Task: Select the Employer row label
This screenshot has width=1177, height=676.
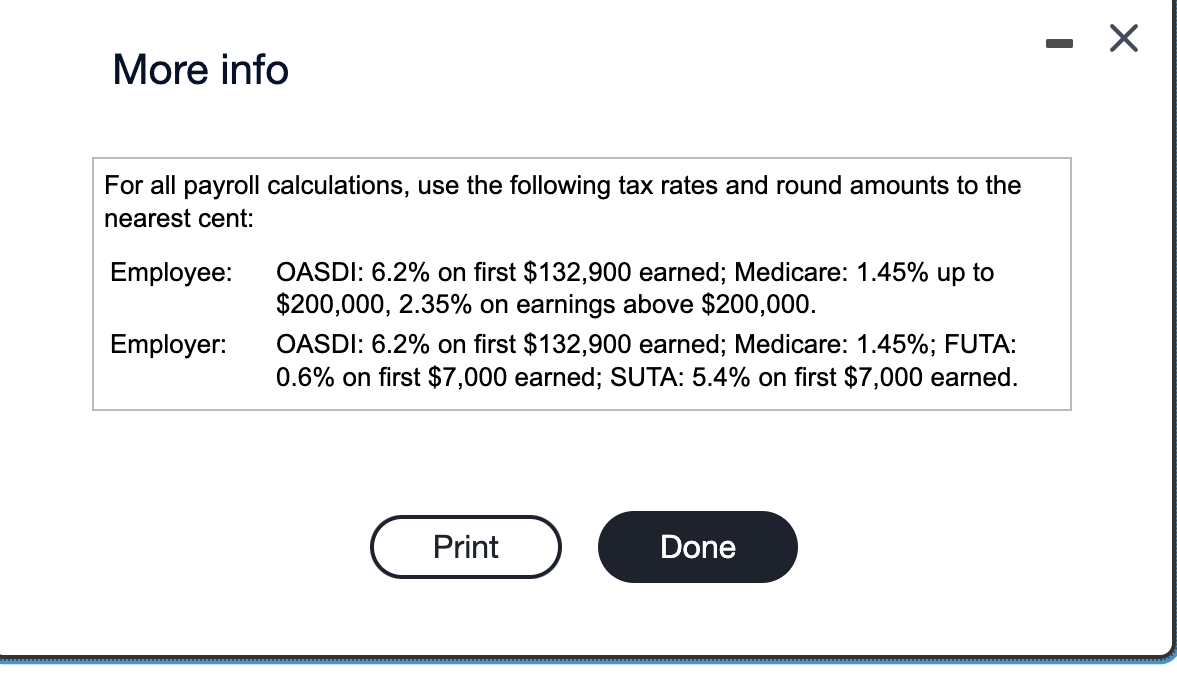Action: [x=169, y=345]
